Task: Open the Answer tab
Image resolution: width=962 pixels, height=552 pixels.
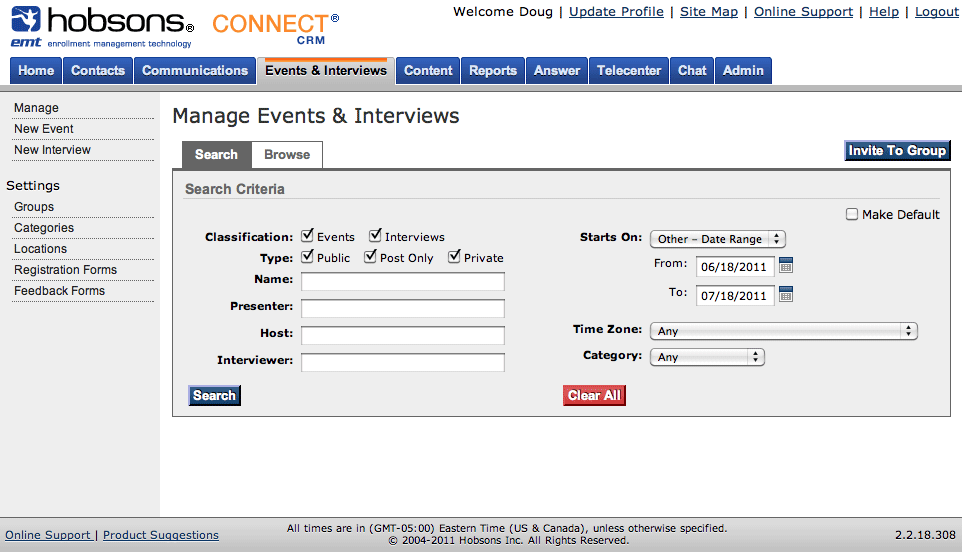Action: 557,71
